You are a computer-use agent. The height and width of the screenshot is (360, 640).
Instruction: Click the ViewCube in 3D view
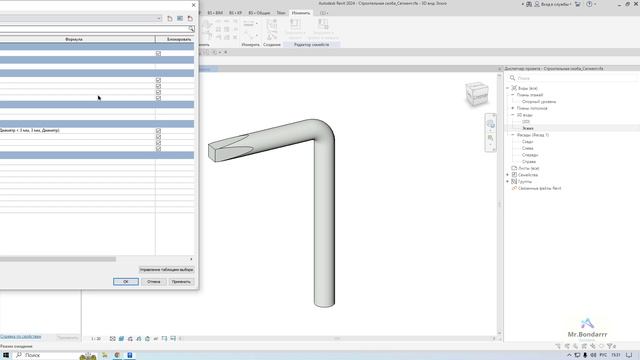pos(477,93)
